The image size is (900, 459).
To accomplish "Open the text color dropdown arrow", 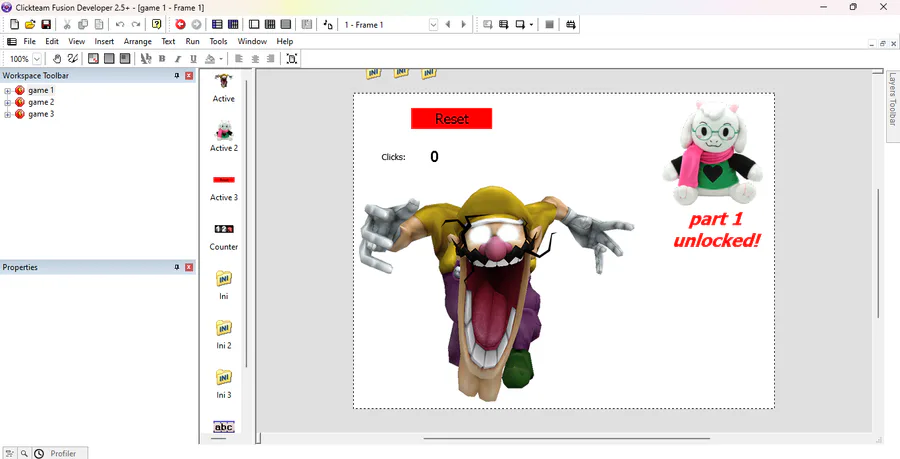I will pos(220,59).
